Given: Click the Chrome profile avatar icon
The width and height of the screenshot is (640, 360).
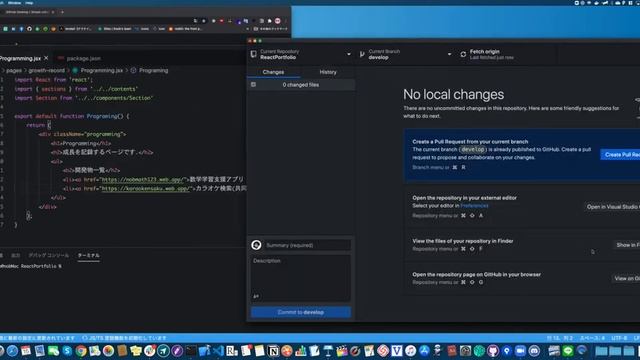Looking at the screenshot, I should tap(278, 21).
